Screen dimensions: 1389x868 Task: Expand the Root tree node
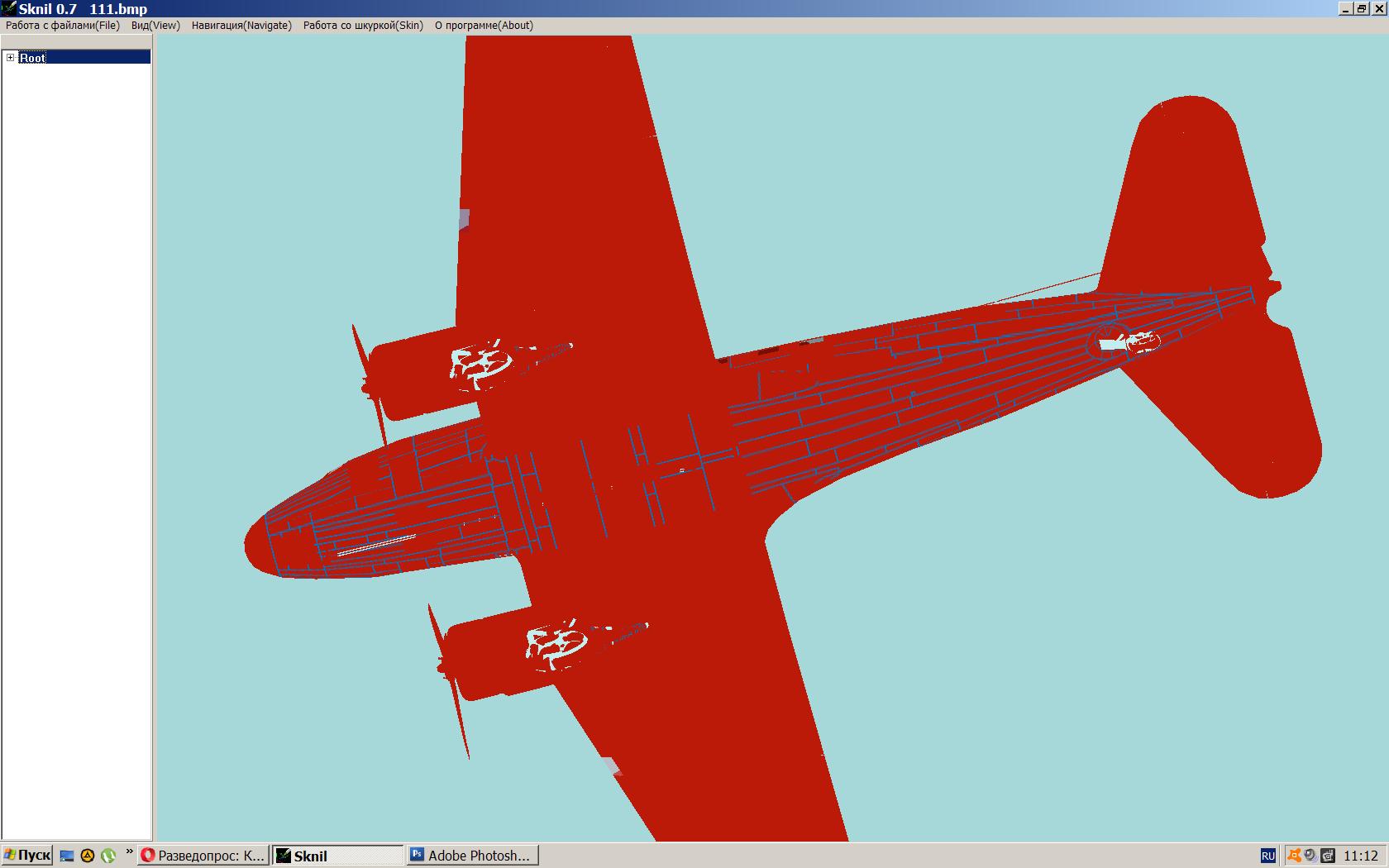[x=11, y=58]
